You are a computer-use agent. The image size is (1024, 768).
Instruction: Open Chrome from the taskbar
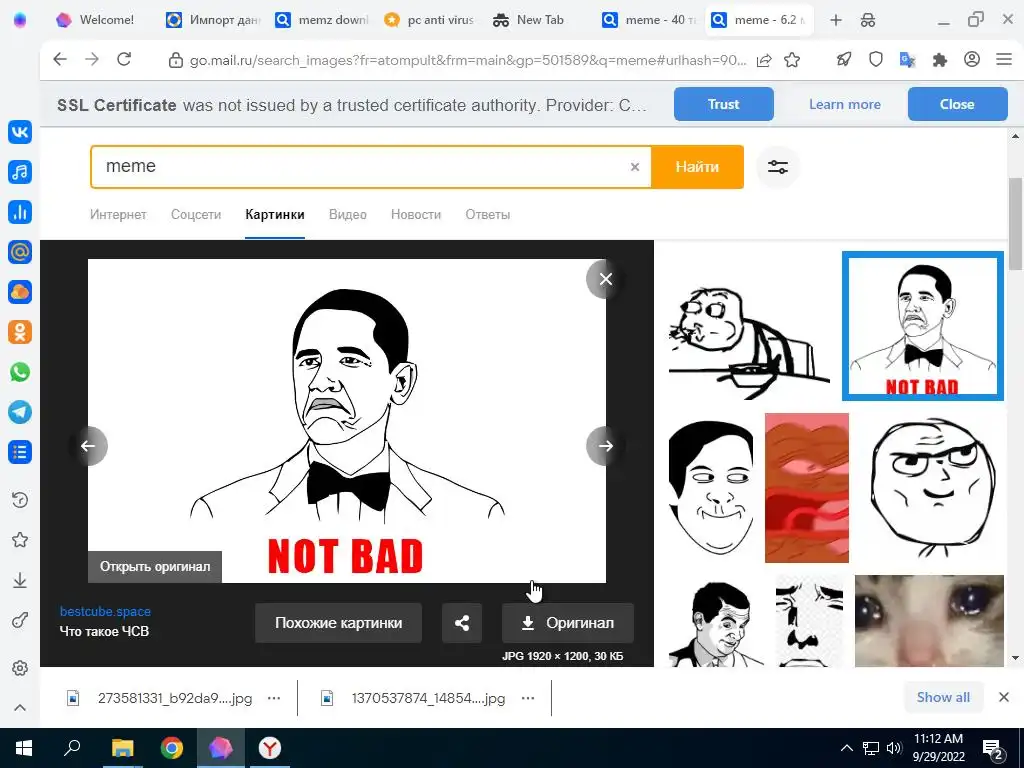pos(172,748)
